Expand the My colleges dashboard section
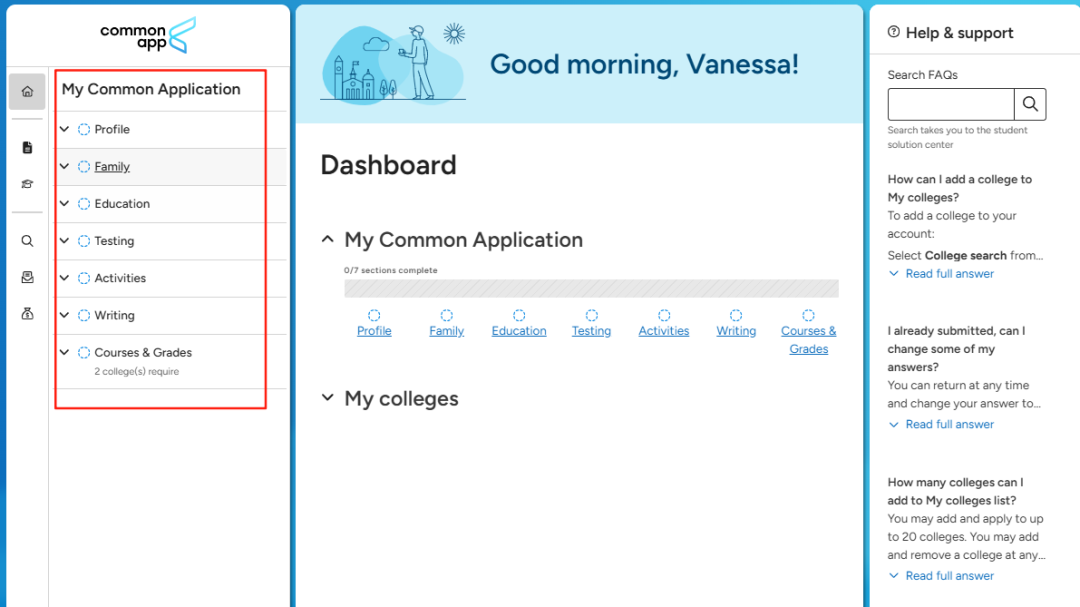The height and width of the screenshot is (607, 1080). [327, 398]
